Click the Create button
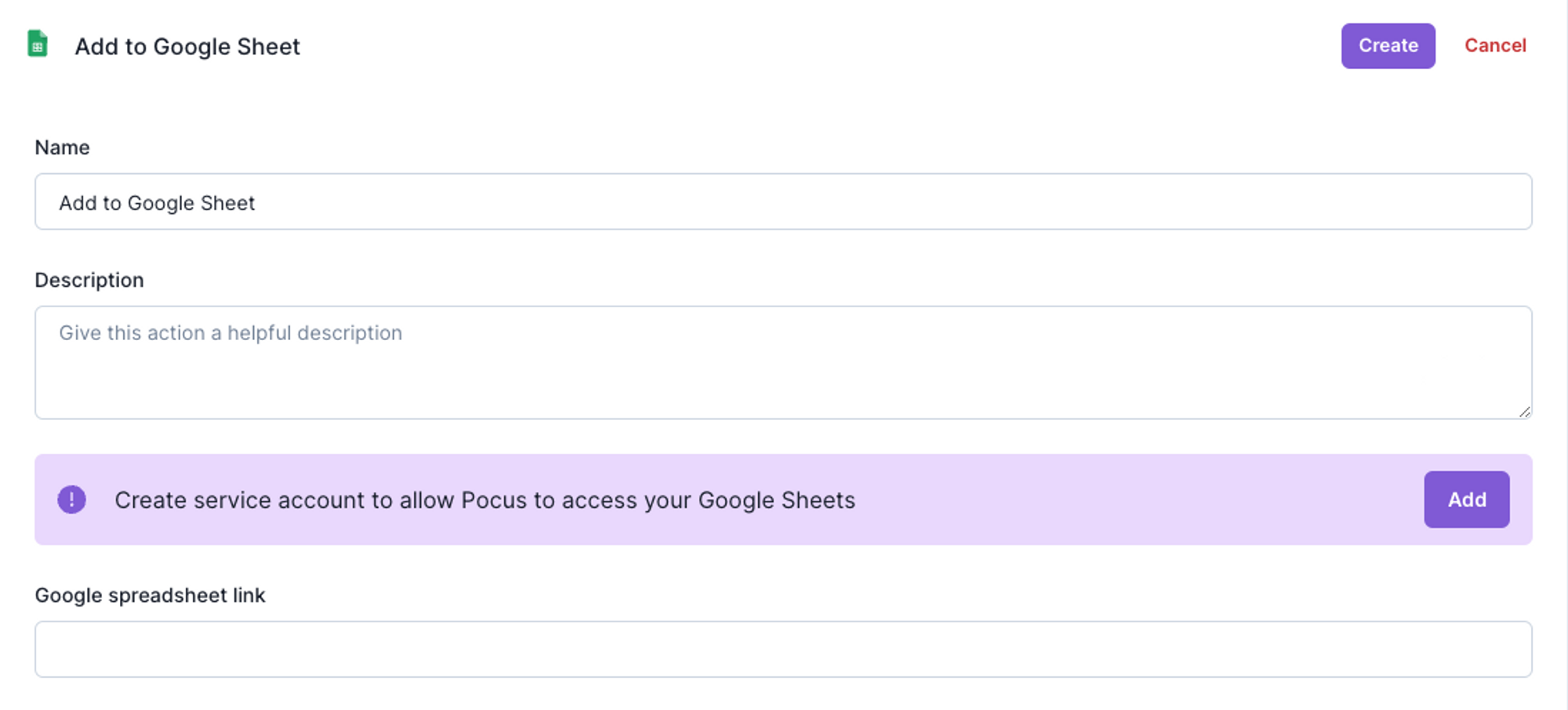The width and height of the screenshot is (1568, 710). coord(1388,45)
